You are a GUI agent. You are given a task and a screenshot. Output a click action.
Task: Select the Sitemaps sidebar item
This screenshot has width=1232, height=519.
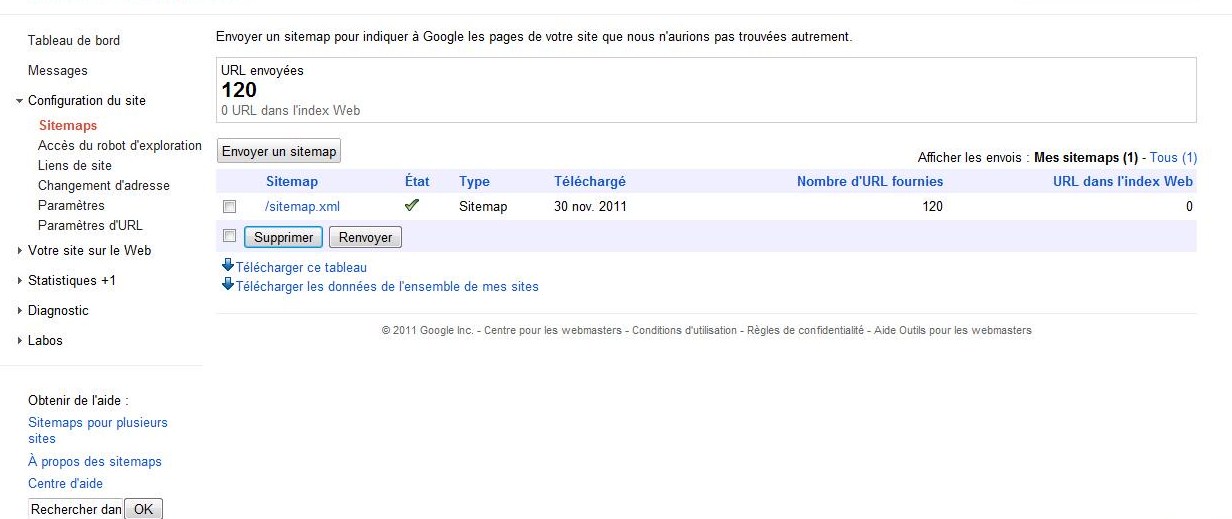point(68,126)
